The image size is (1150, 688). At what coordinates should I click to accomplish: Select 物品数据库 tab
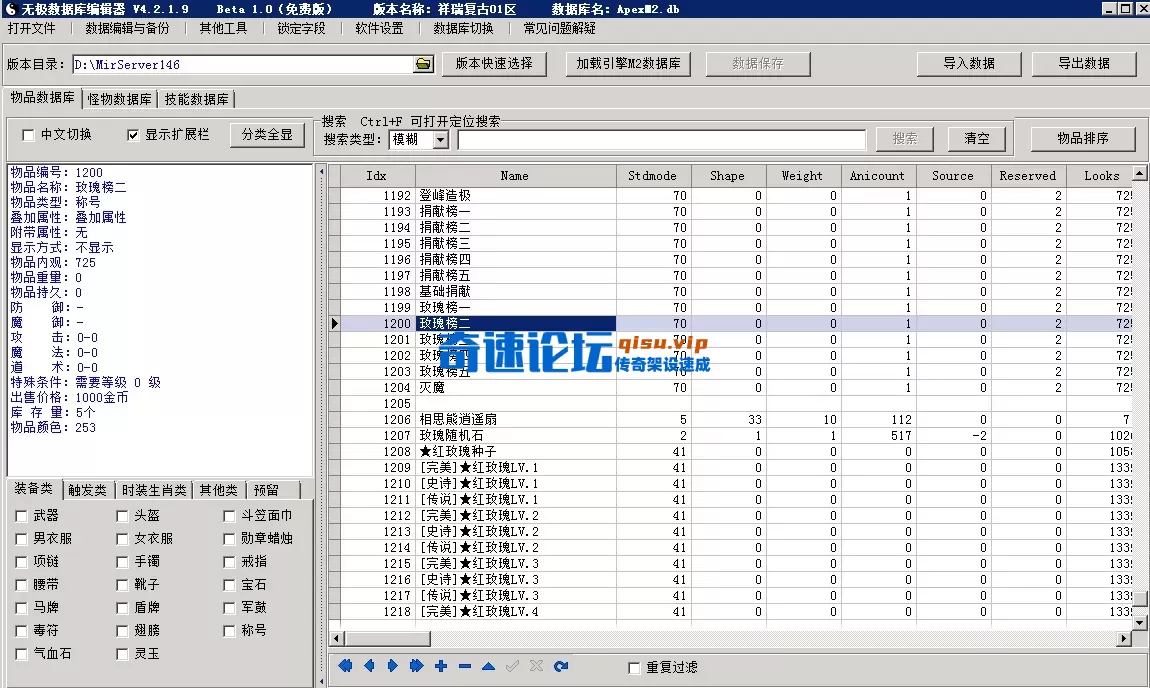click(x=43, y=98)
